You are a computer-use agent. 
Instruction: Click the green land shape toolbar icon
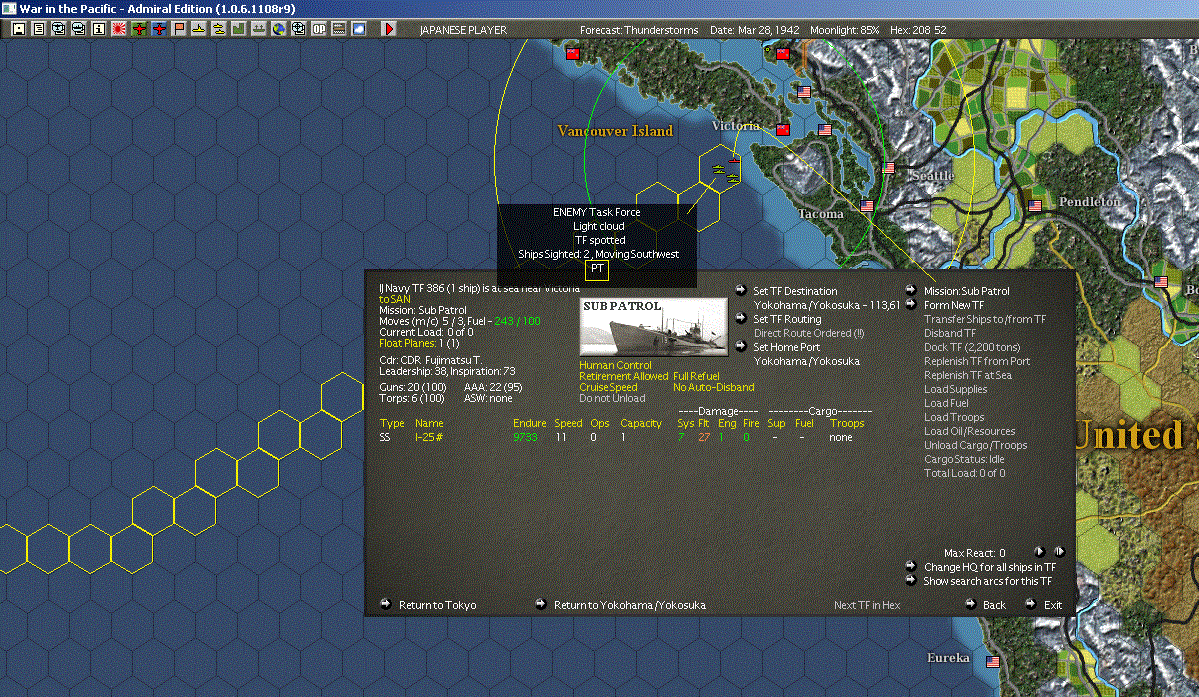[x=239, y=29]
